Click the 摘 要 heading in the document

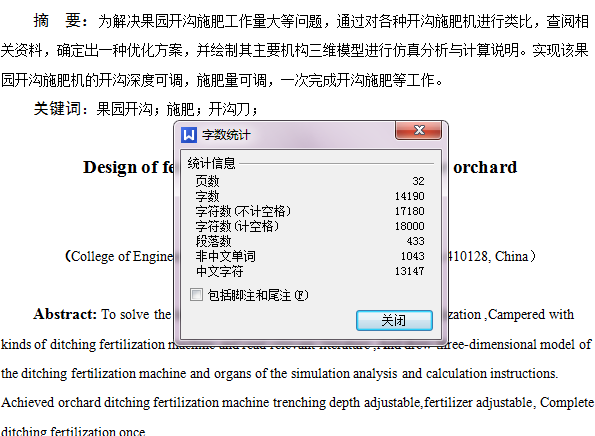(57, 20)
